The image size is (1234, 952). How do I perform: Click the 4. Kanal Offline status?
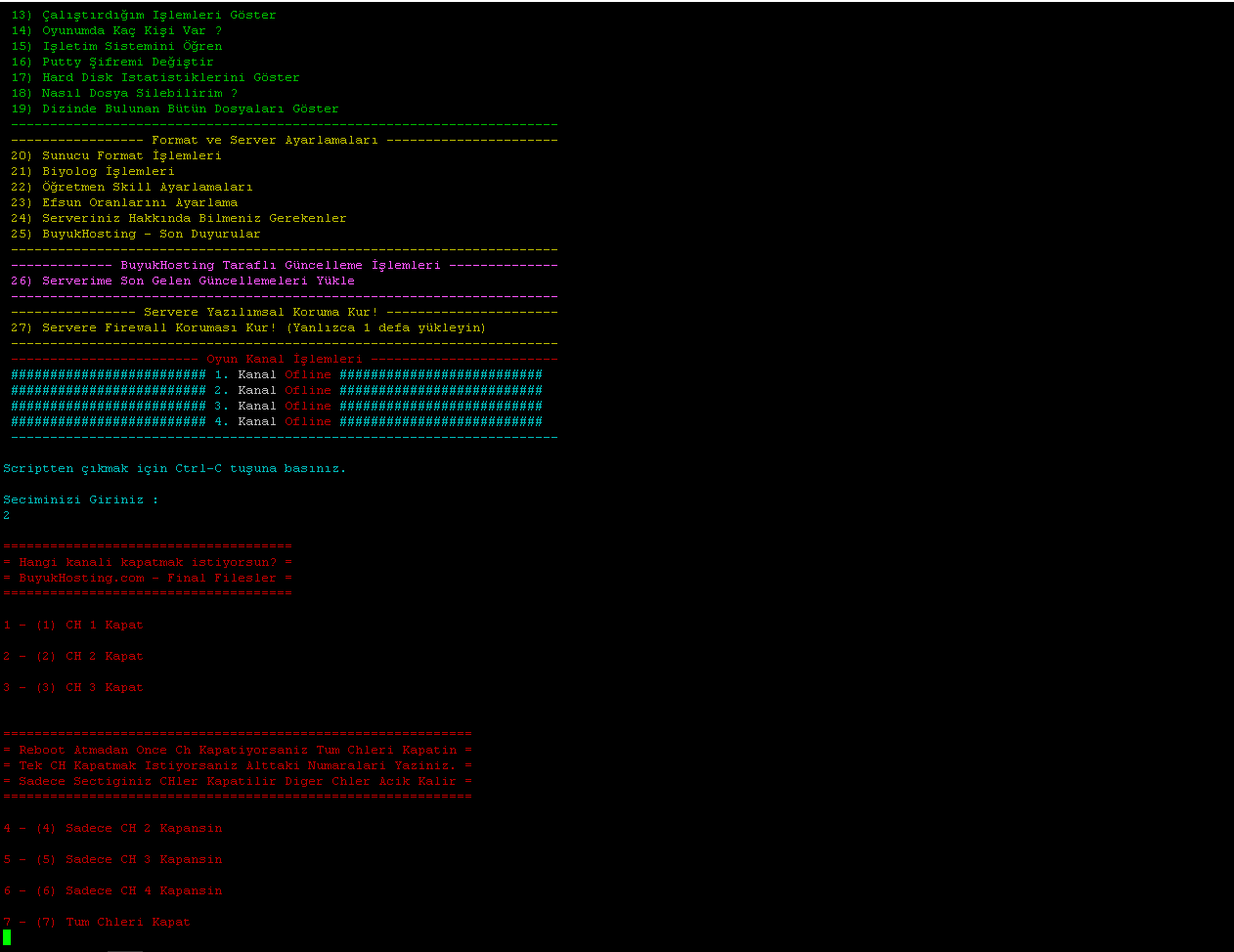[307, 422]
